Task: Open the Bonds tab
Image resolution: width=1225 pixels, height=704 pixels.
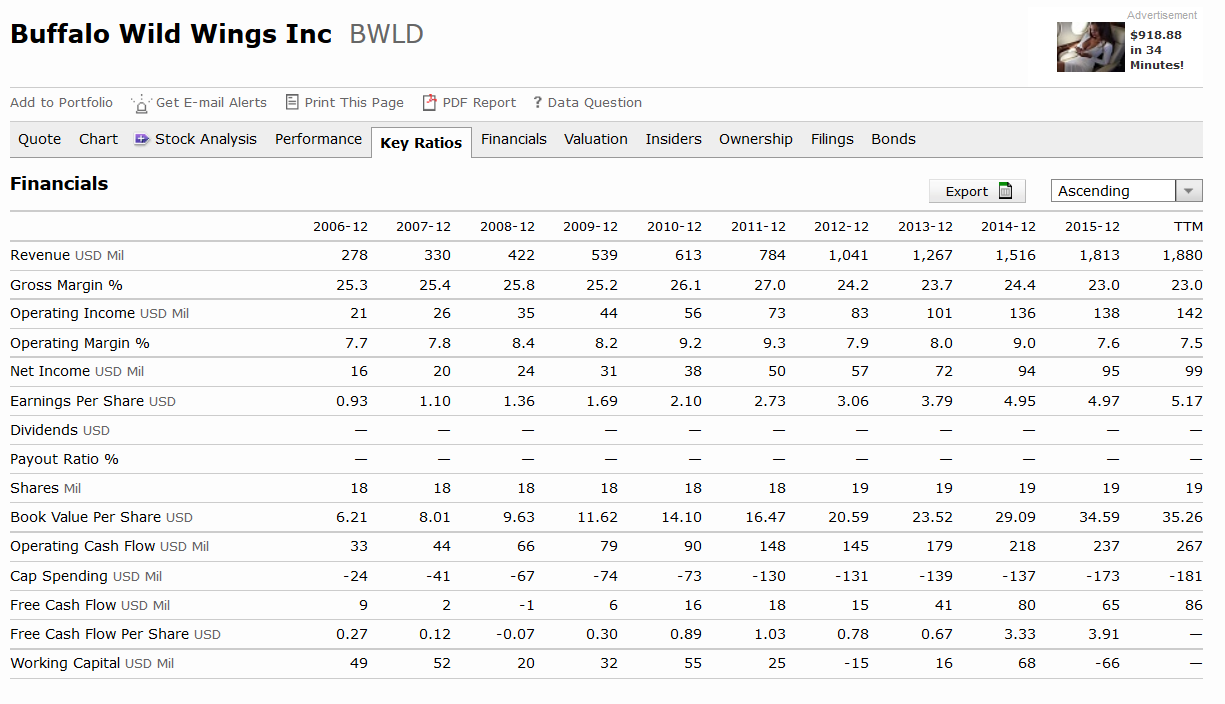Action: [893, 139]
